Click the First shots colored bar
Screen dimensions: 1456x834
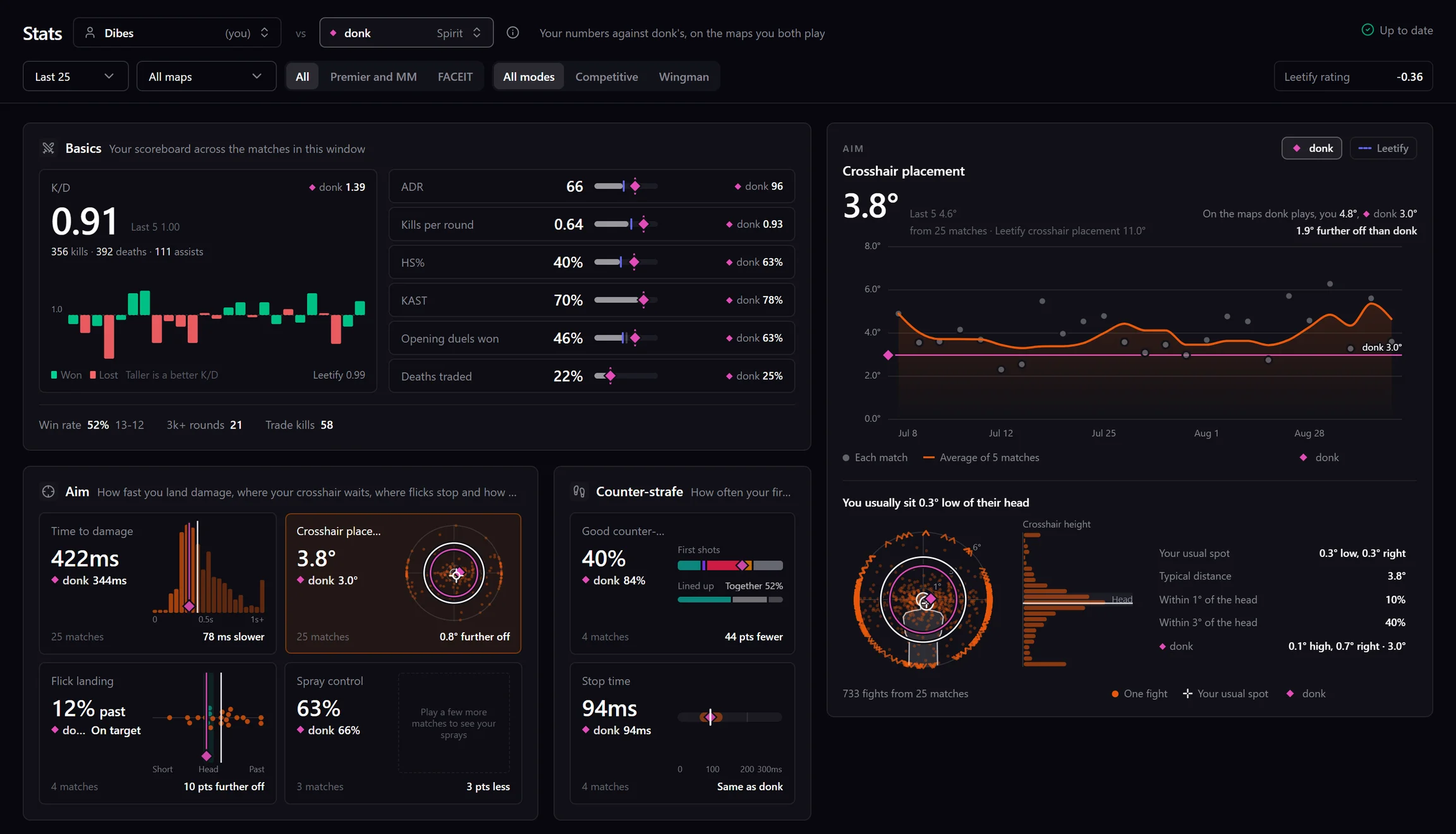click(x=730, y=565)
